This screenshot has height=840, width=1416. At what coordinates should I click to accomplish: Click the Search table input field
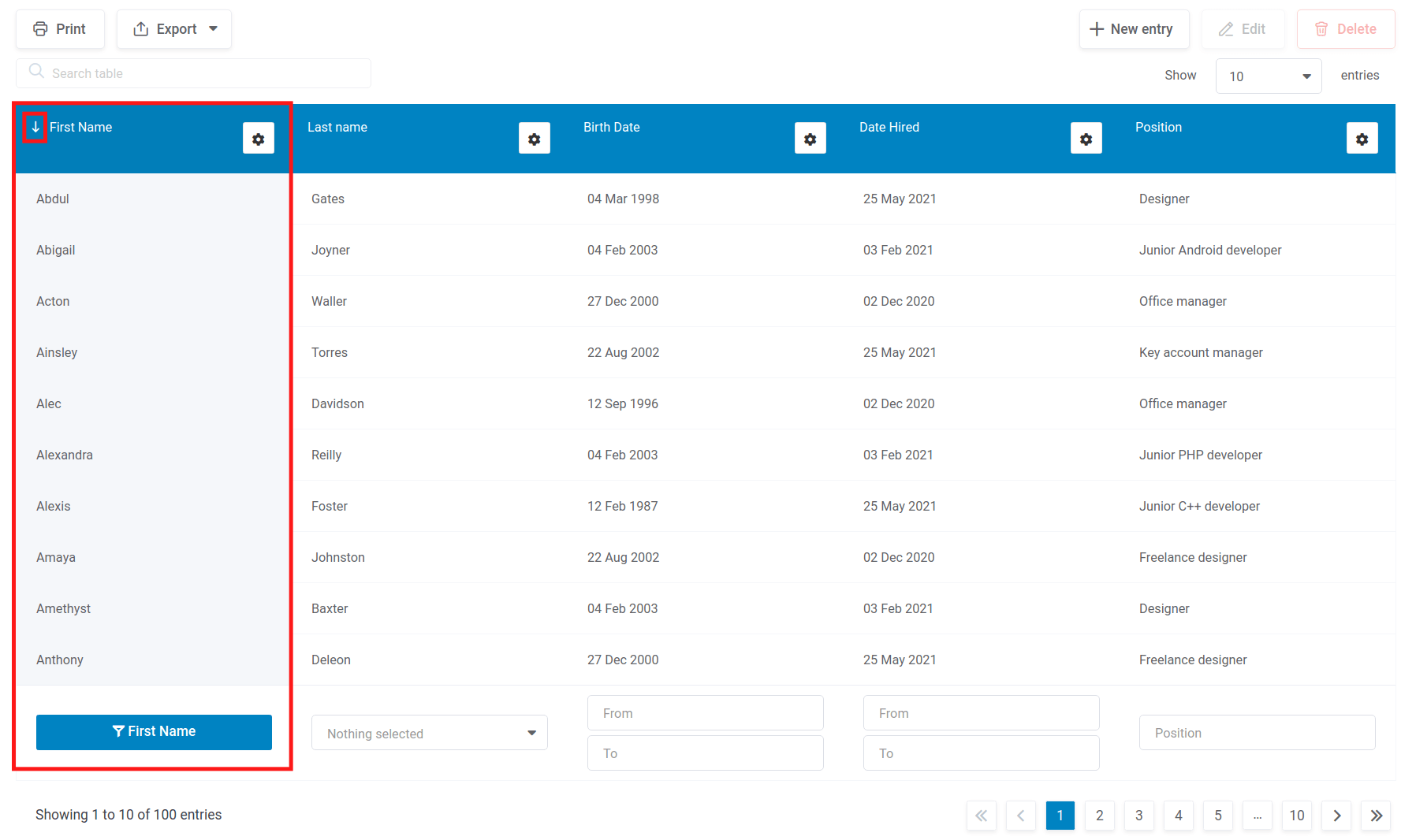(x=193, y=72)
